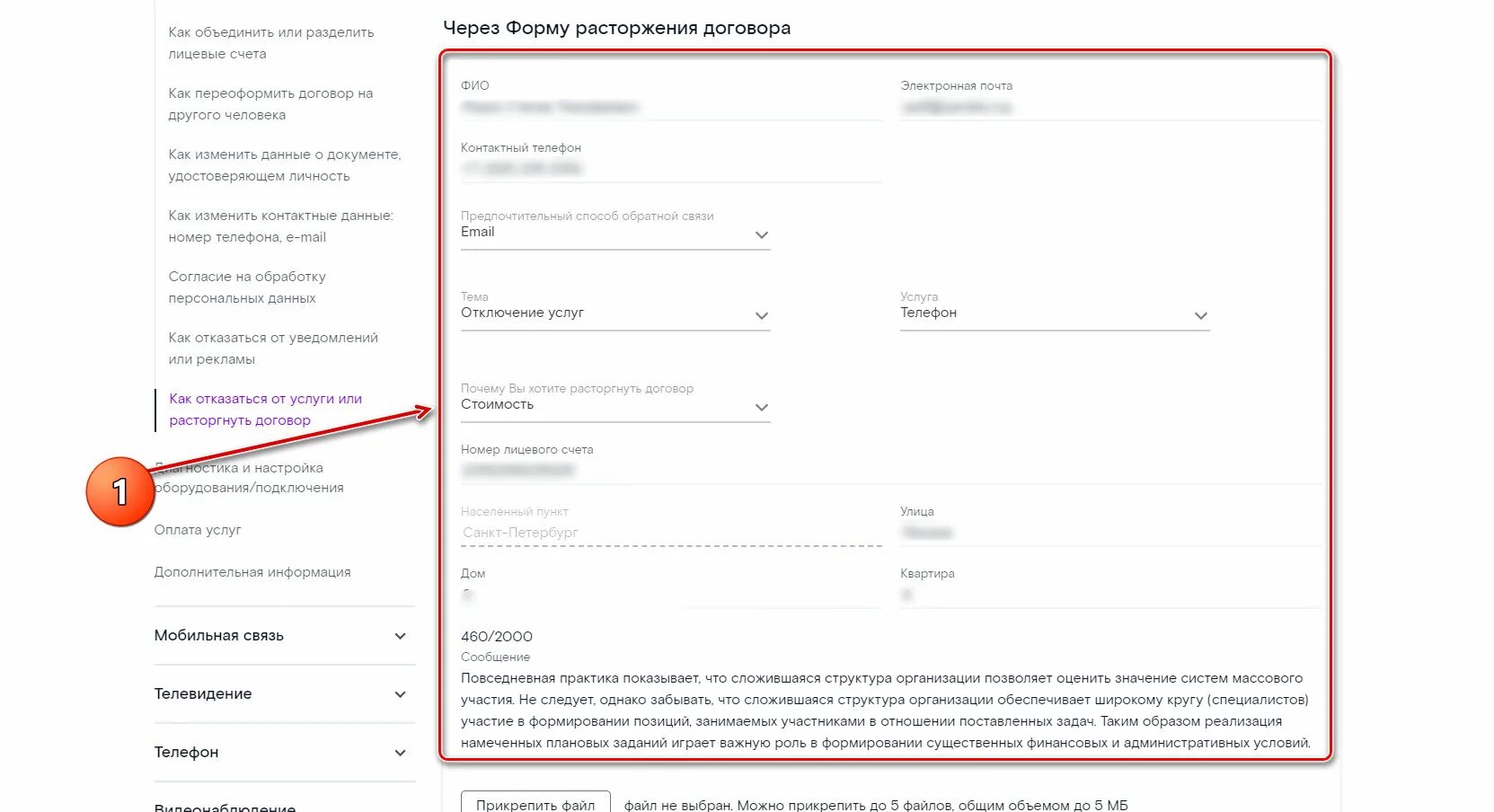This screenshot has height=812, width=1494.
Task: Open link on changing identity document data
Action: coord(284,165)
